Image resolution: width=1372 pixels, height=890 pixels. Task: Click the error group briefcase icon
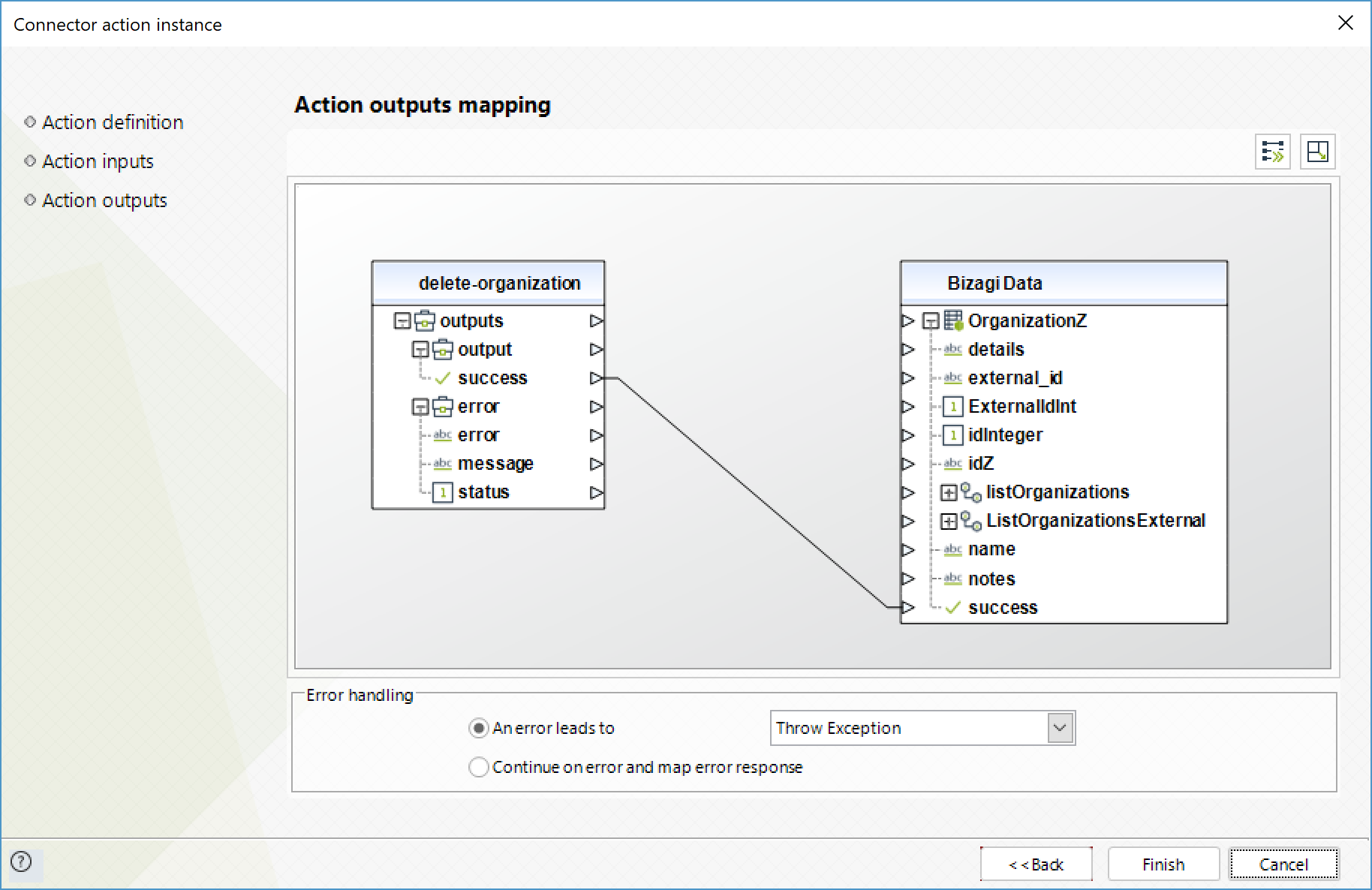pyautogui.click(x=443, y=406)
